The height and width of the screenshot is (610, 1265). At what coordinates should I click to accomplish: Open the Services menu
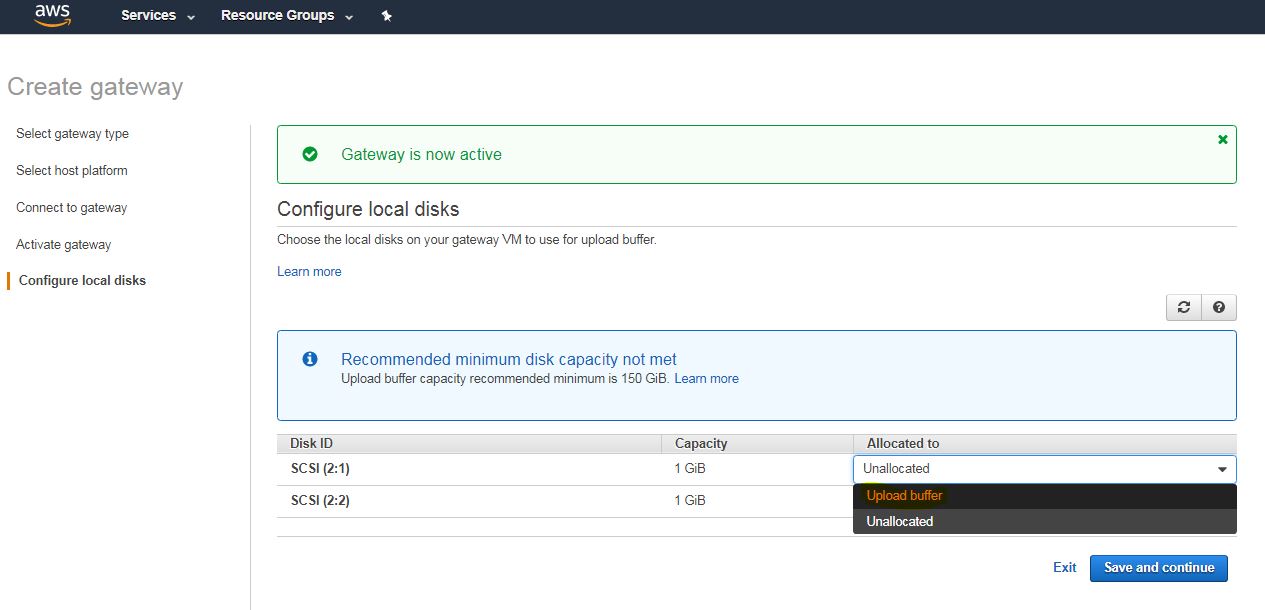click(158, 16)
